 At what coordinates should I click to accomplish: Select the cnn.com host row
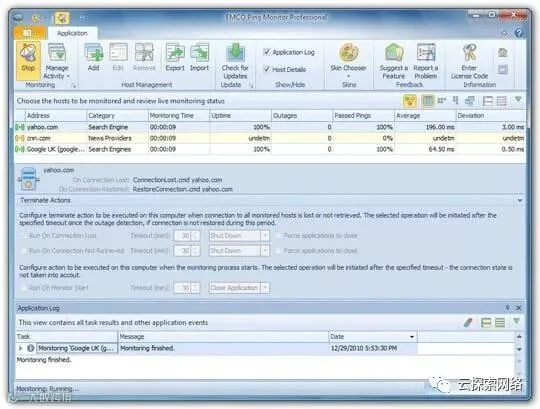click(270, 138)
